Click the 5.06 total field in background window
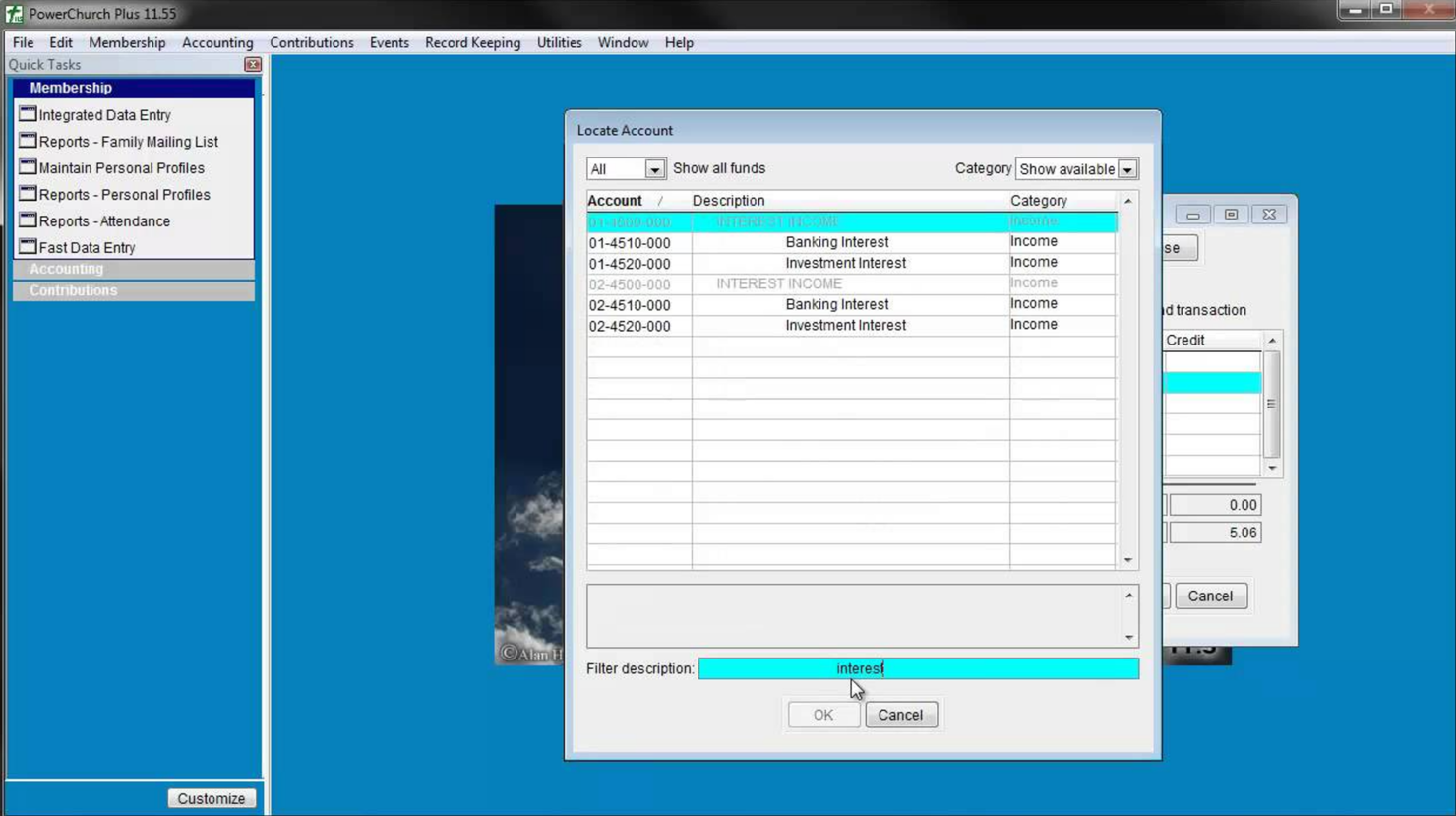Screen dimensions: 1456x816 (1215, 533)
